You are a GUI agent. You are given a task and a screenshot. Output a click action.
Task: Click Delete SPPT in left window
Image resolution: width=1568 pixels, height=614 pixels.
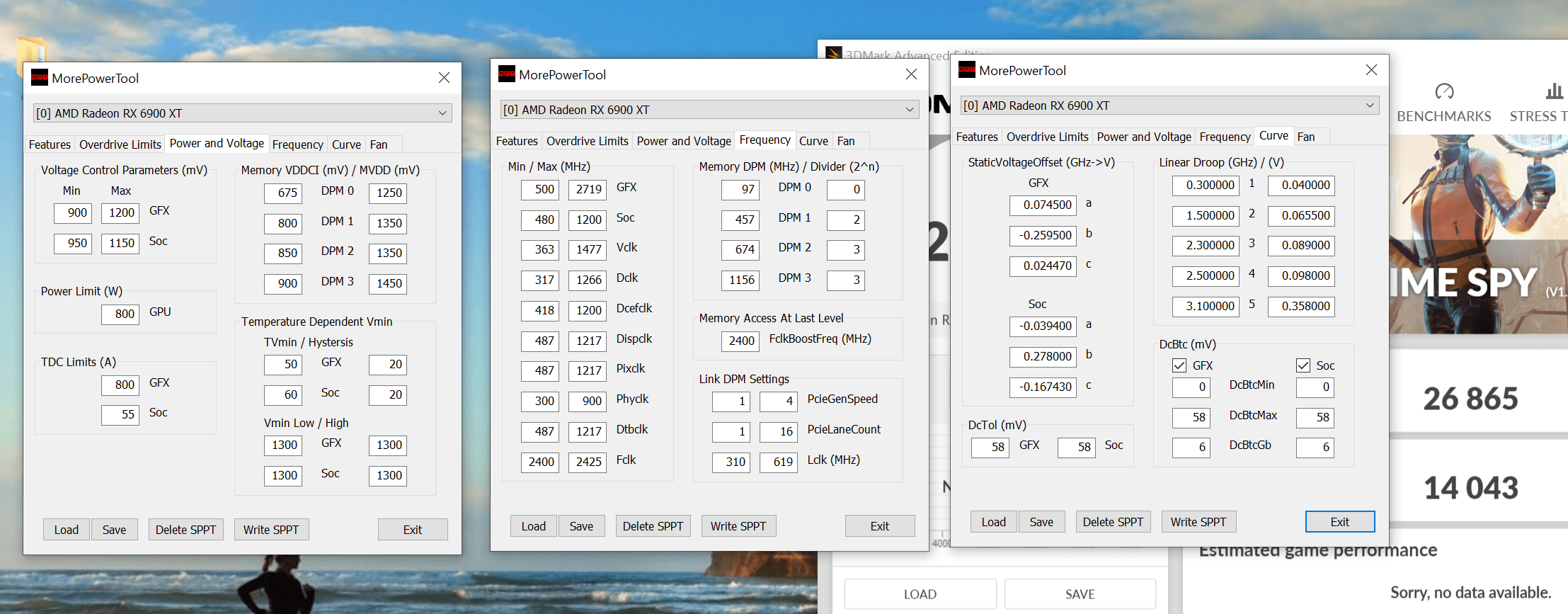185,530
